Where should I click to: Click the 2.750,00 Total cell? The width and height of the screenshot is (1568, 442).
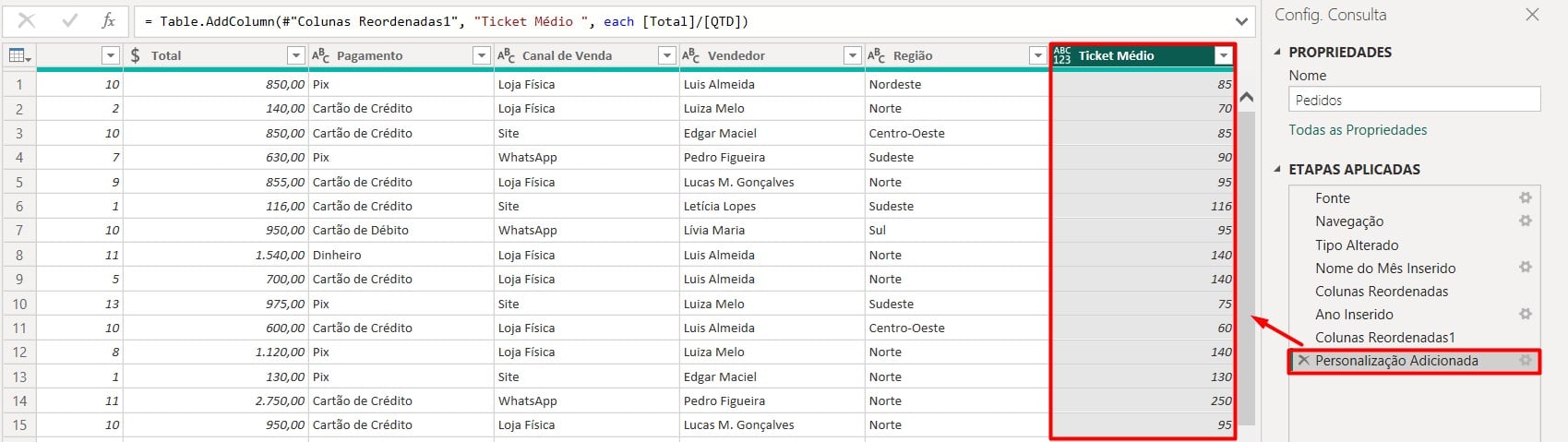tap(216, 401)
